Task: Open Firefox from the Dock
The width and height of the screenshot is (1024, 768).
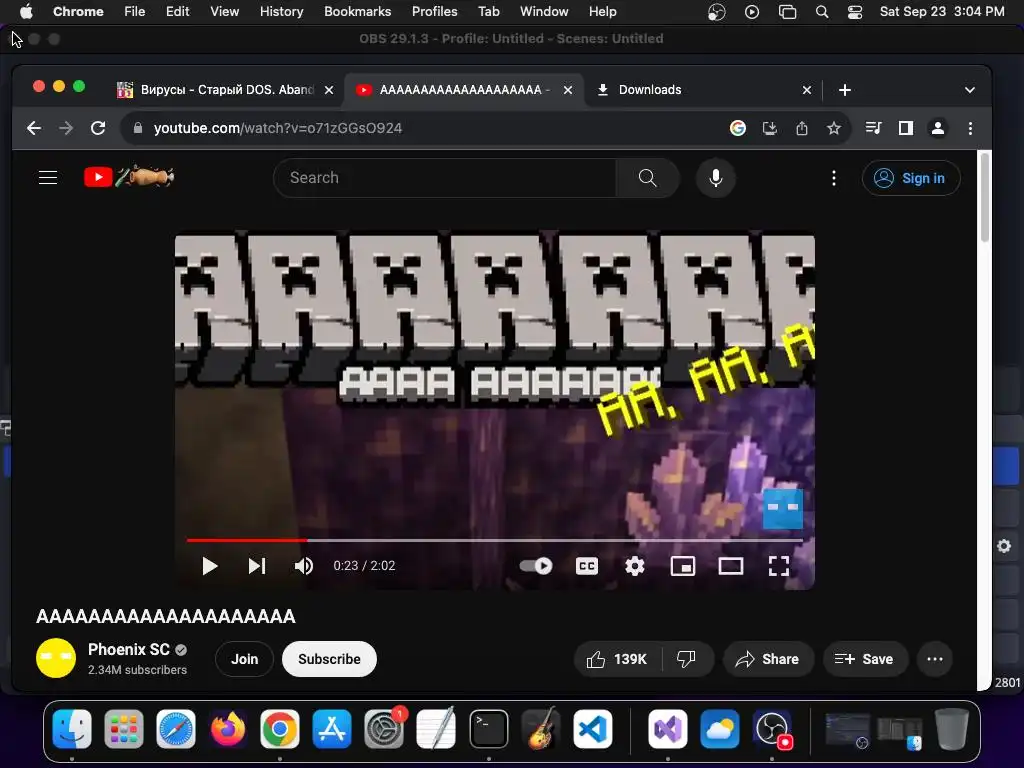Action: click(x=228, y=729)
